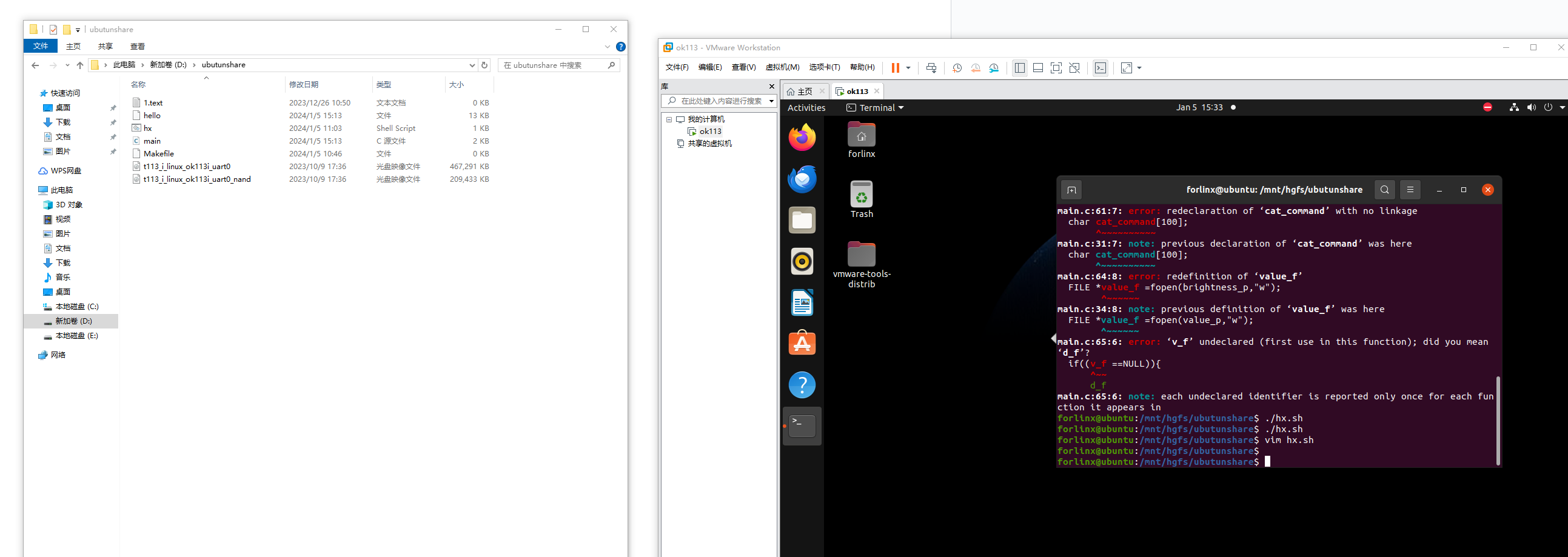
Task: Open the forlinx home folder on desktop
Action: click(861, 140)
